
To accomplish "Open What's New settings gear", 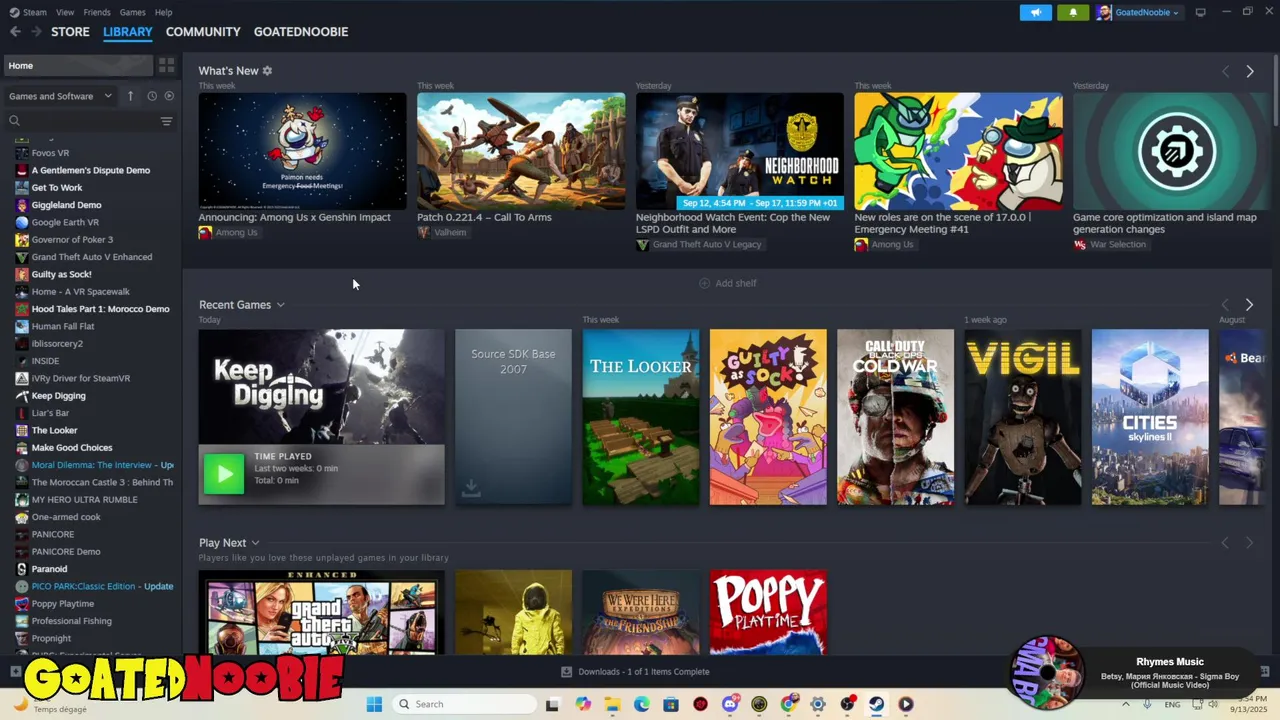I will tap(267, 71).
